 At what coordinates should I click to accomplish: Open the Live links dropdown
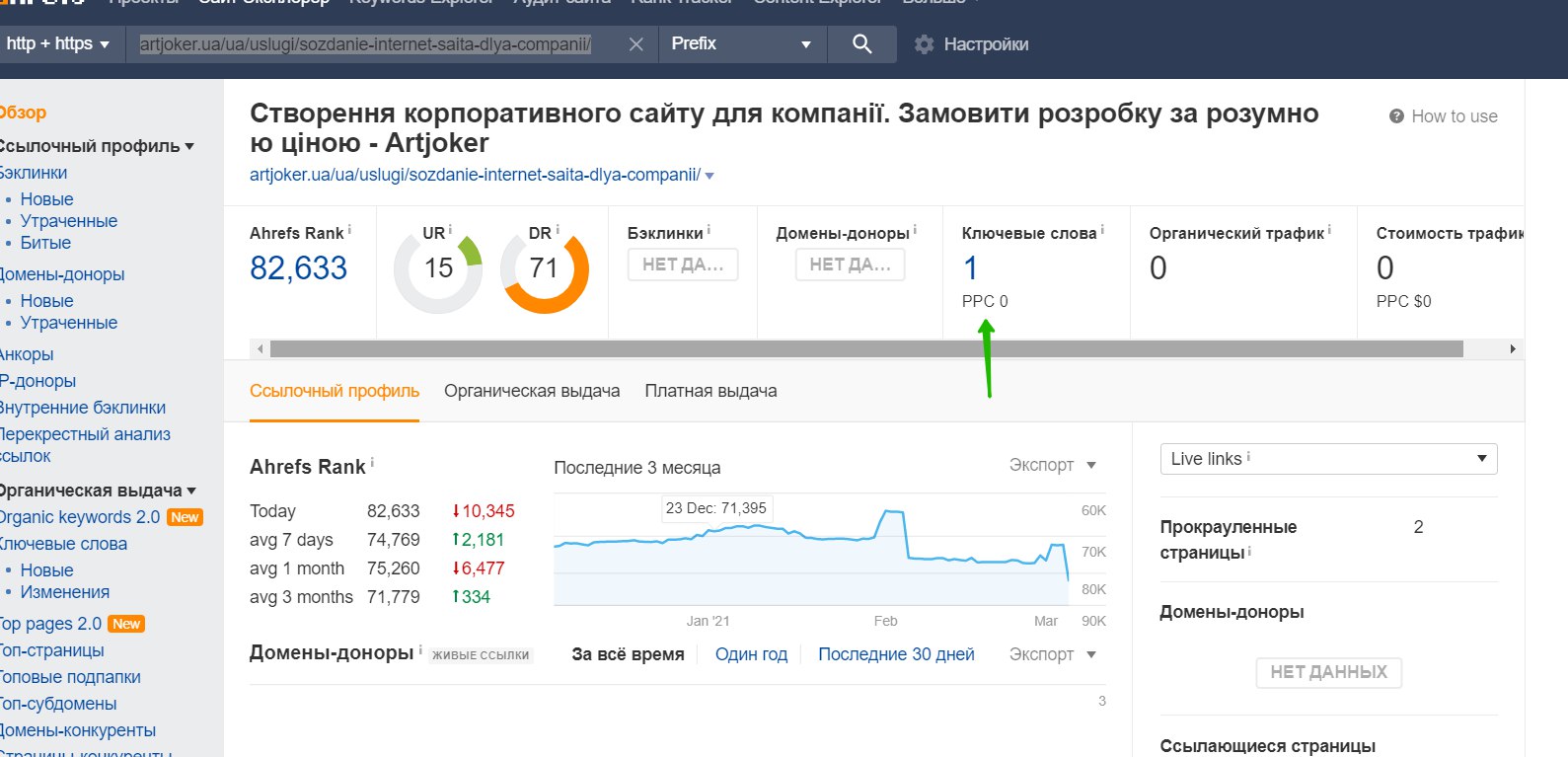point(1328,459)
